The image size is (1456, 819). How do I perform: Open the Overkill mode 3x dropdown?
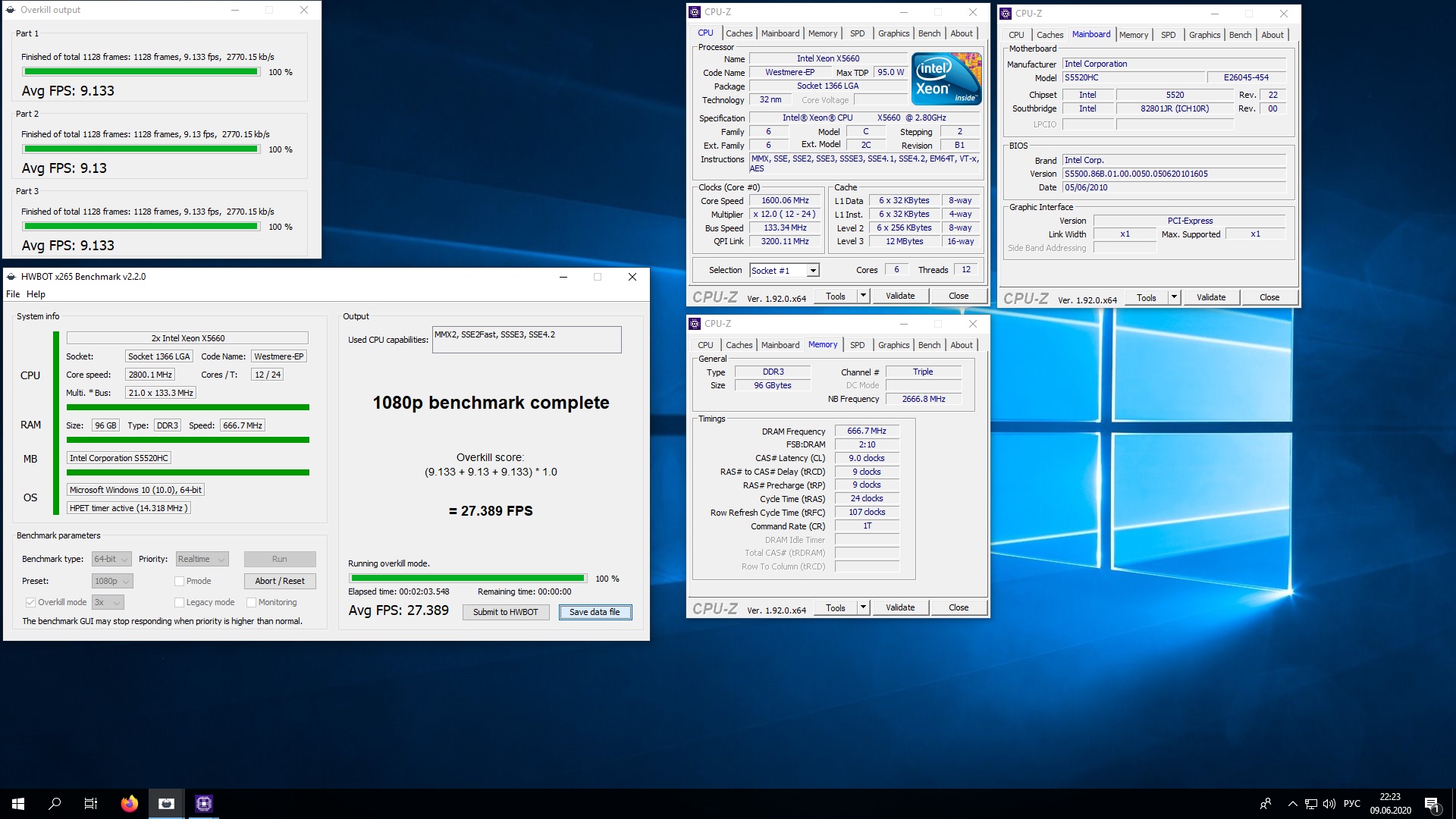pos(108,603)
